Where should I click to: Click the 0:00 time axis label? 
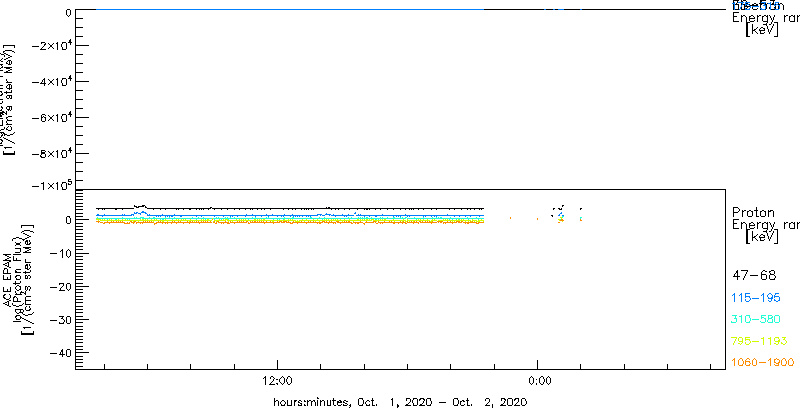(x=540, y=381)
